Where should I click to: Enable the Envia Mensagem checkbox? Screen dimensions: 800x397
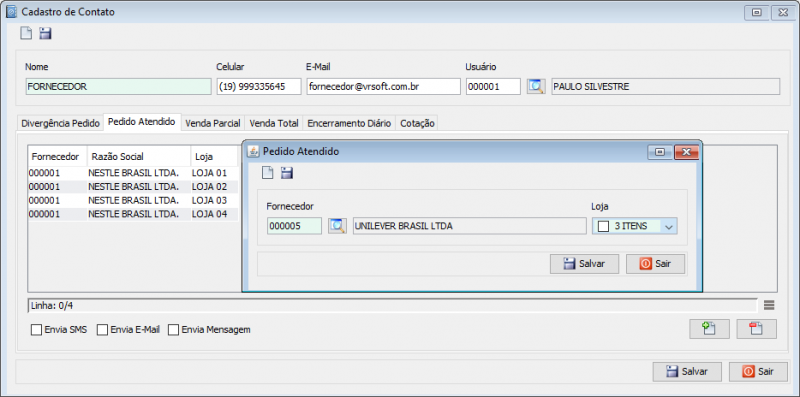point(173,330)
